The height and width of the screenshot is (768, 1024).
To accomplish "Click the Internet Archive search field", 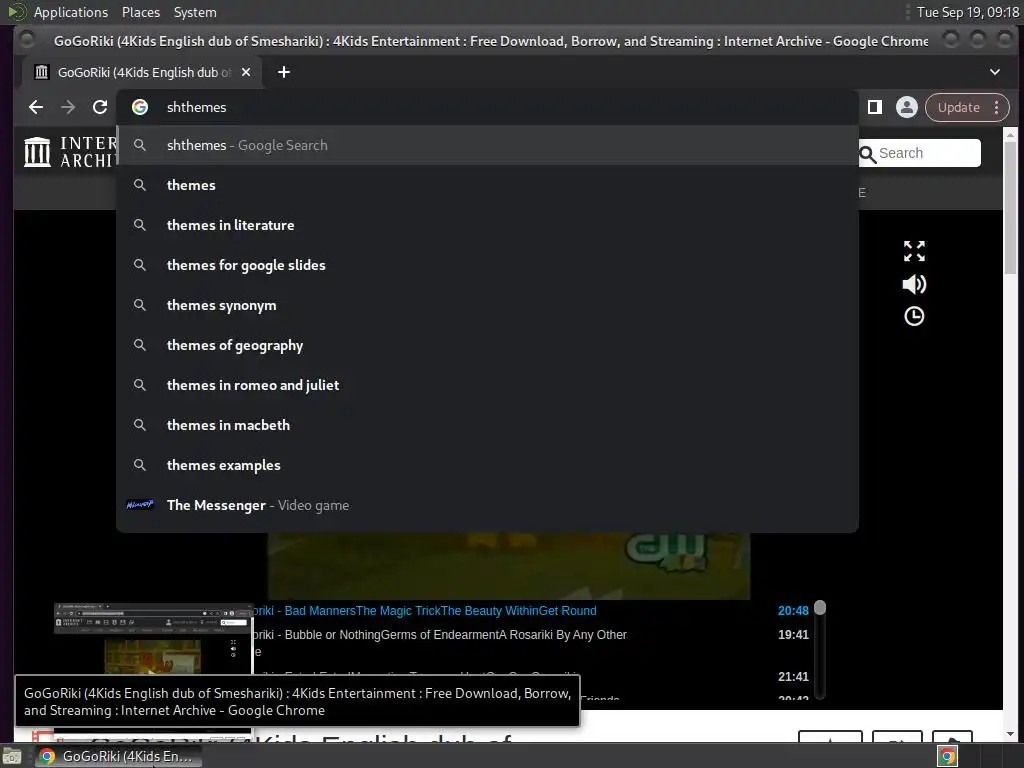I will [x=920, y=153].
